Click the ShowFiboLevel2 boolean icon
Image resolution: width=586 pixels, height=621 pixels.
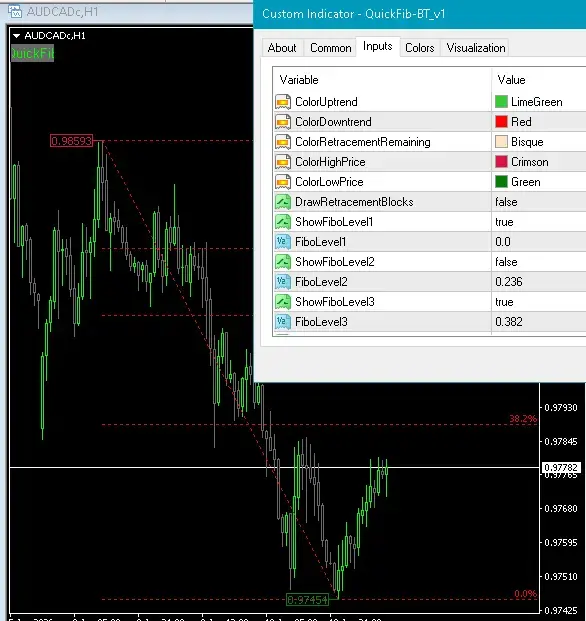point(283,262)
